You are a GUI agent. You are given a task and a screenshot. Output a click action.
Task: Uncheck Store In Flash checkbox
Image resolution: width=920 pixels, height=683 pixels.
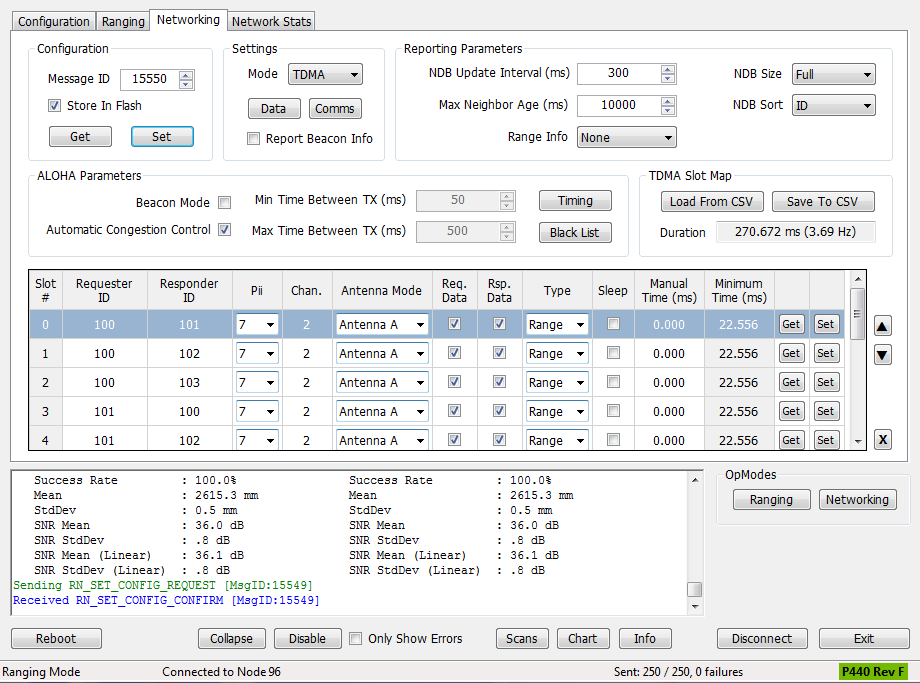55,106
